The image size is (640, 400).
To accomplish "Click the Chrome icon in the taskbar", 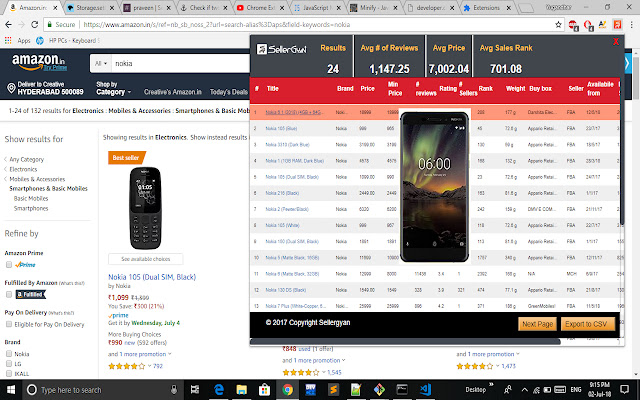I will (x=288, y=390).
